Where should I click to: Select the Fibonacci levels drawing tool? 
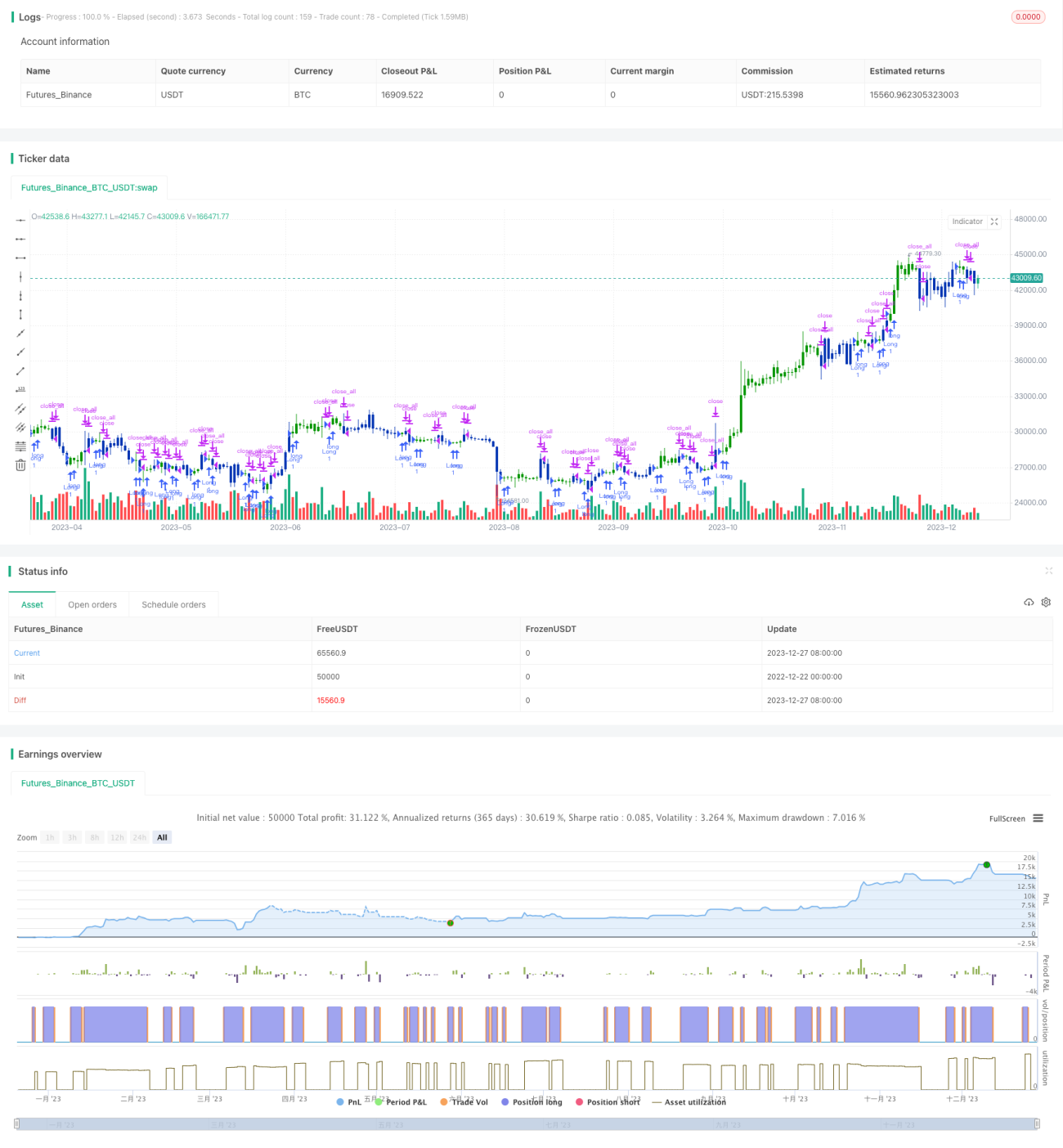pyautogui.click(x=20, y=446)
